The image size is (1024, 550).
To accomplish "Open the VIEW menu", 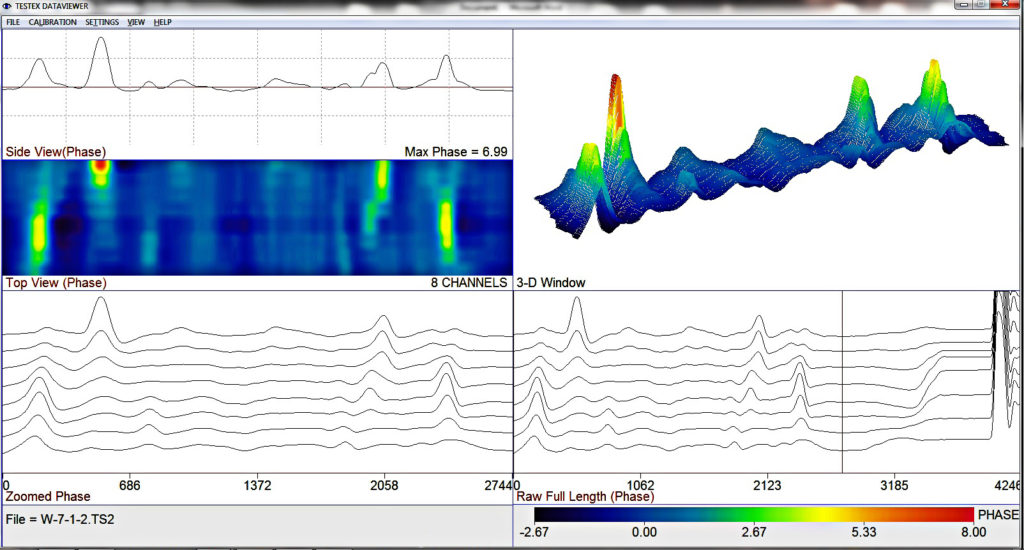I will point(136,22).
